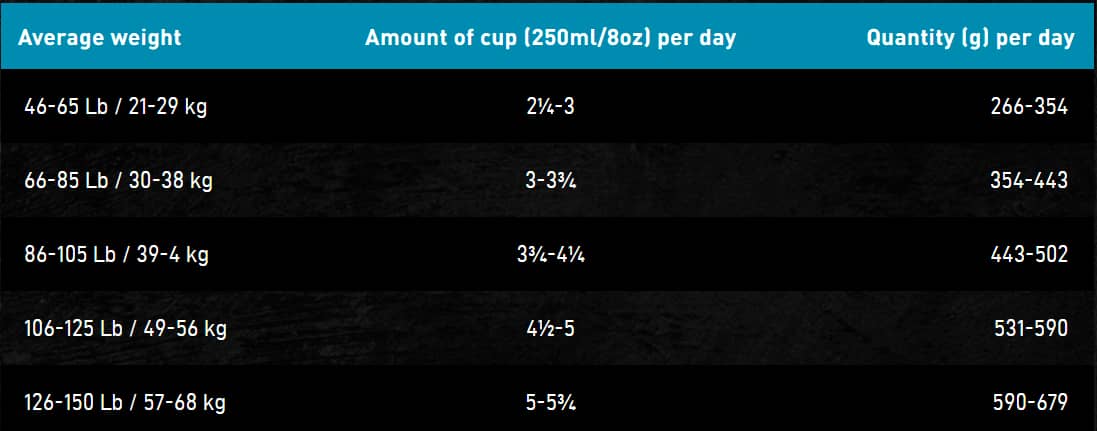Click the 3-3¾ cups value
The height and width of the screenshot is (431, 1097).
pyautogui.click(x=550, y=181)
